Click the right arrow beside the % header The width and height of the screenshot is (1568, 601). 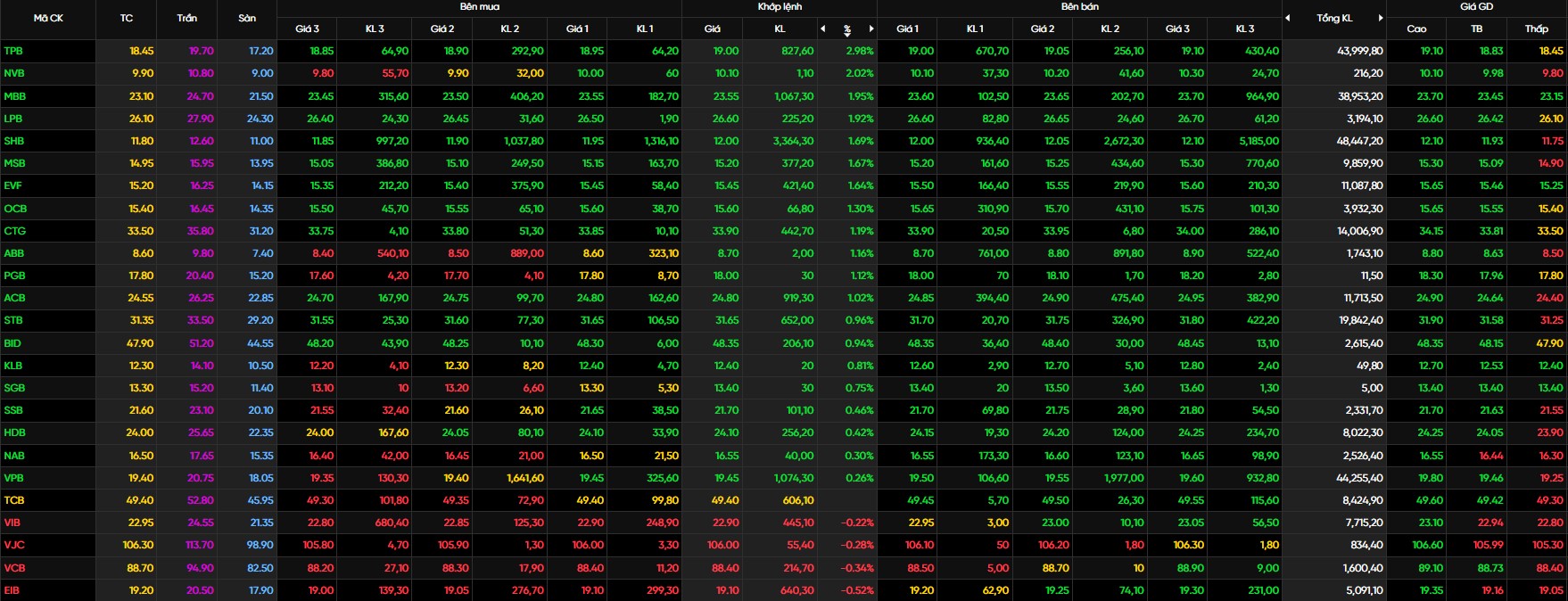(x=871, y=29)
